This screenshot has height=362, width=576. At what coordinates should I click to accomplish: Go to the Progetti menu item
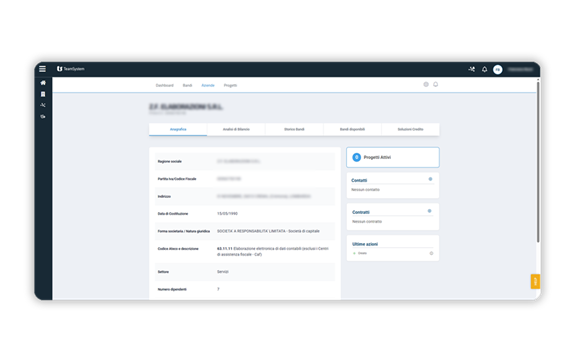click(x=230, y=85)
